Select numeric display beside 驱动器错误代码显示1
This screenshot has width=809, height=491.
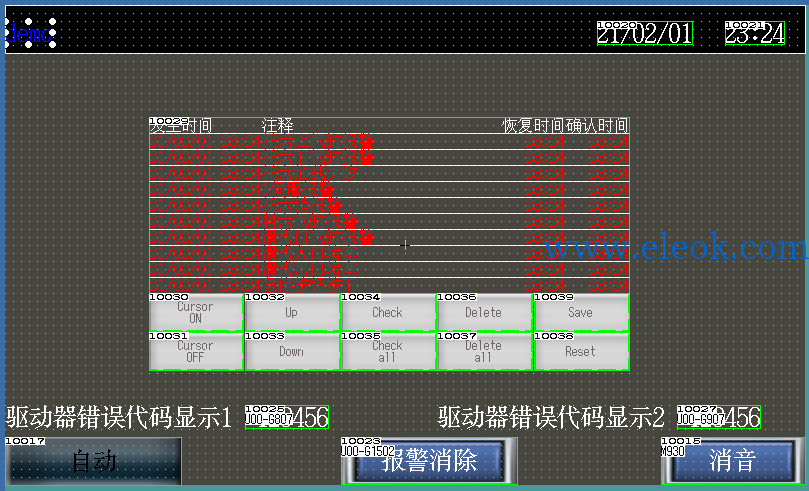point(287,417)
